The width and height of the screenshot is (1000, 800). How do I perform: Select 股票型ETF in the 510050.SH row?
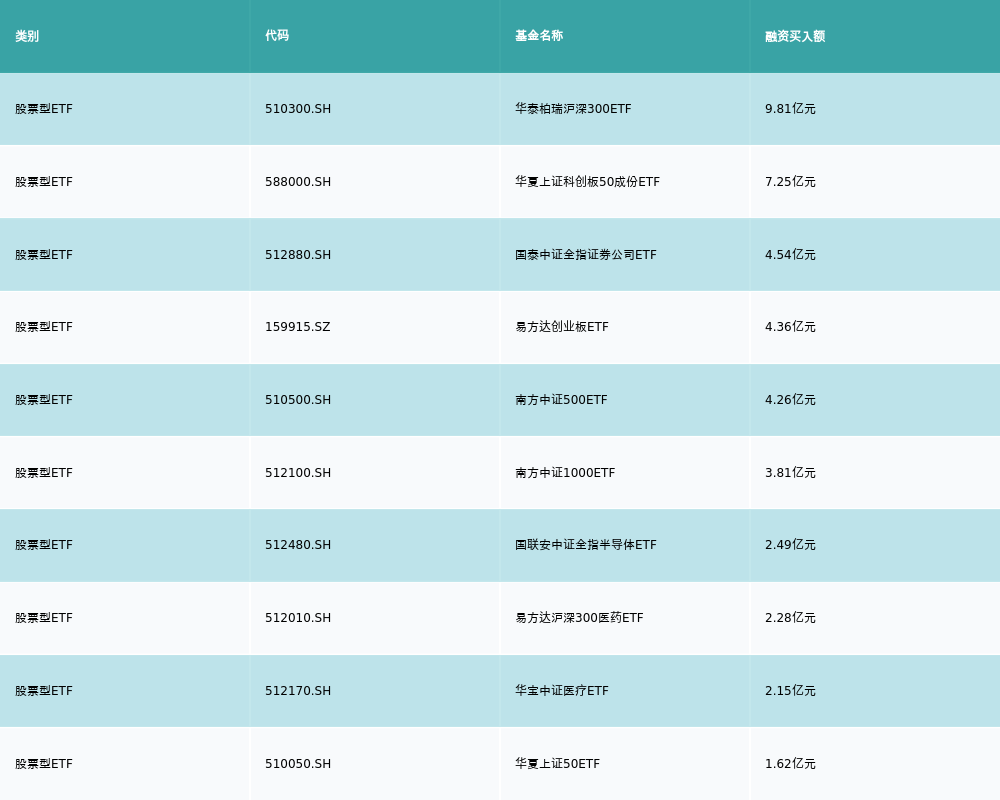click(x=44, y=764)
